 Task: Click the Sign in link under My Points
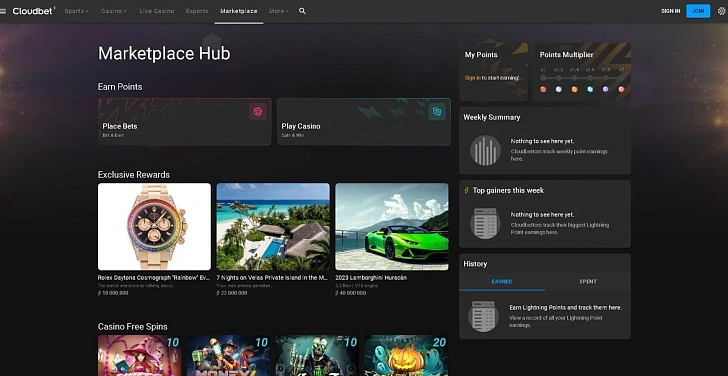[473, 78]
